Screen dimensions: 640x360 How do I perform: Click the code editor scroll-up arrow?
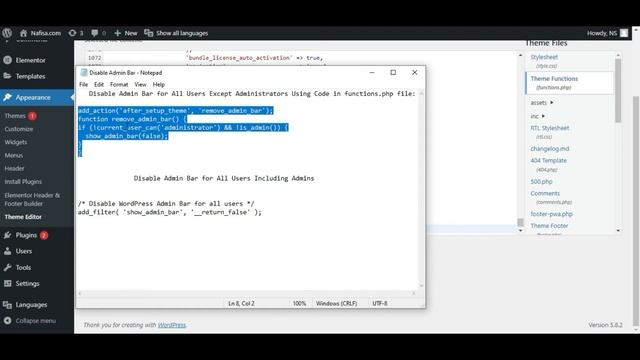coord(520,55)
